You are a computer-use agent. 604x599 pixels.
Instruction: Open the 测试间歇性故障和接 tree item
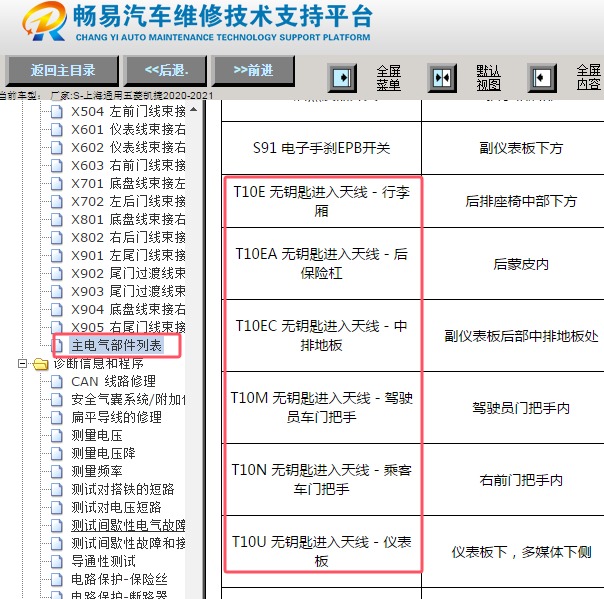coord(128,543)
